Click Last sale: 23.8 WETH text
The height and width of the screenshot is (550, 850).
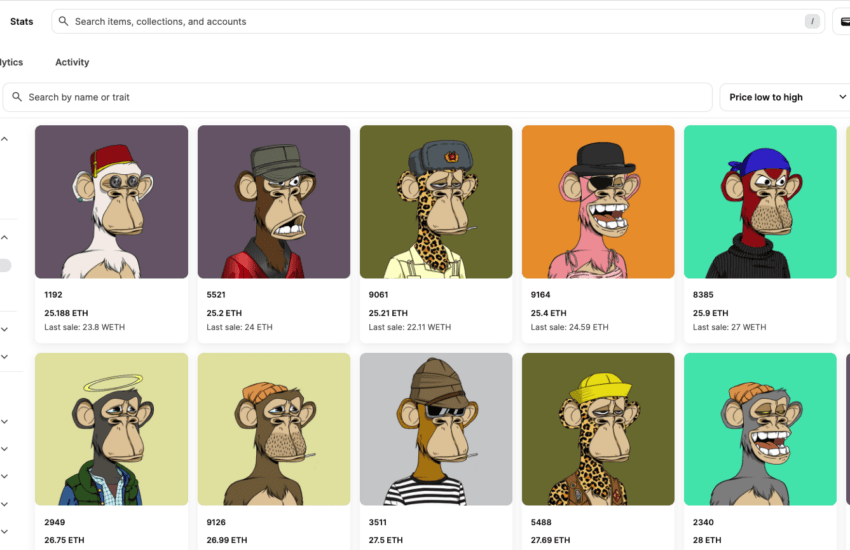(x=85, y=327)
